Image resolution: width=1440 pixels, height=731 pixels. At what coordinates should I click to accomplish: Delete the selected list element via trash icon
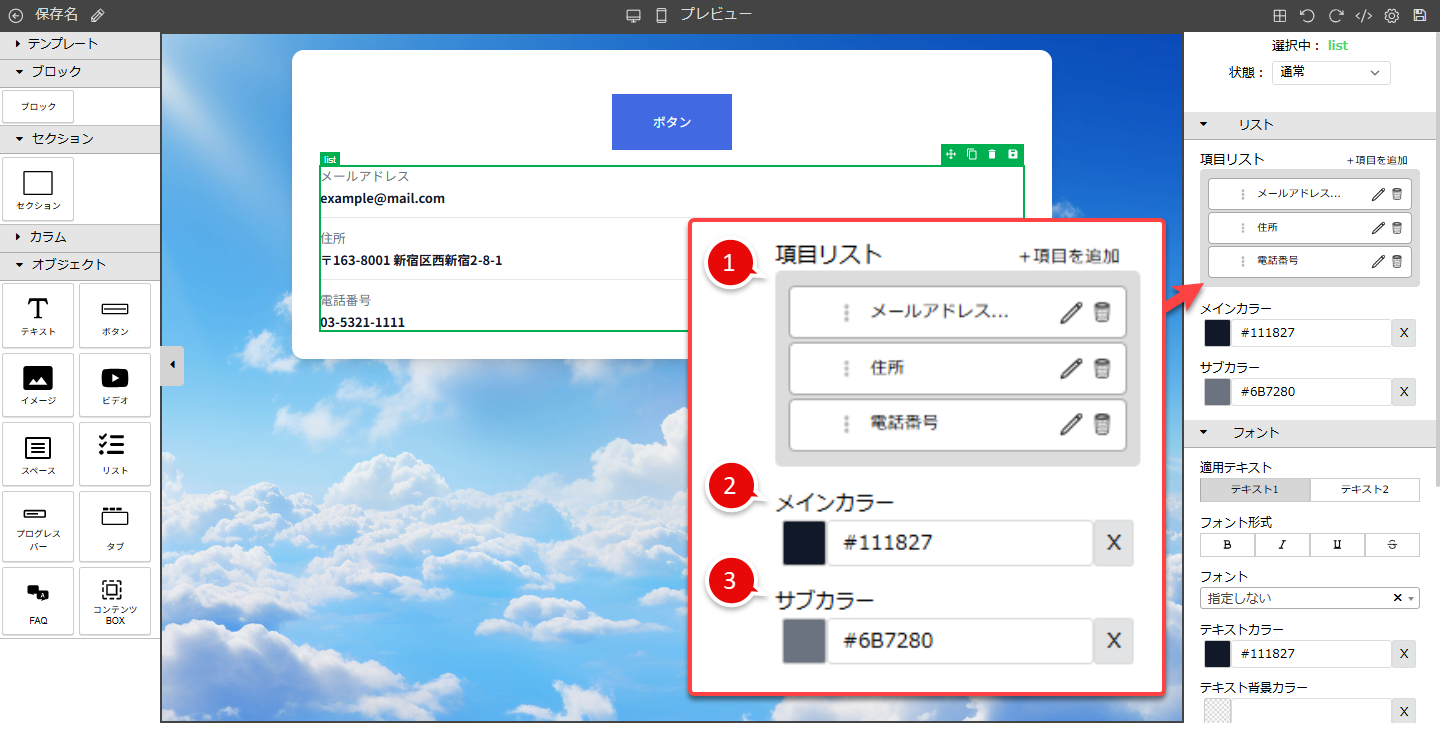point(992,154)
